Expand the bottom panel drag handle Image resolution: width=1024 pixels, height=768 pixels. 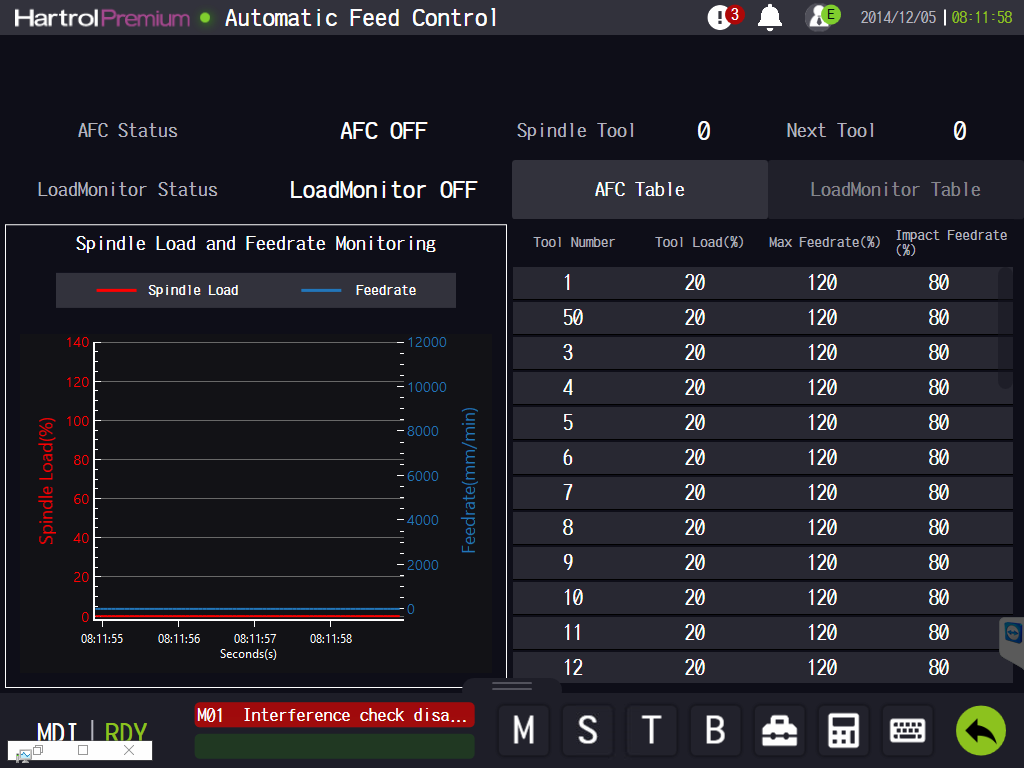pyautogui.click(x=512, y=686)
